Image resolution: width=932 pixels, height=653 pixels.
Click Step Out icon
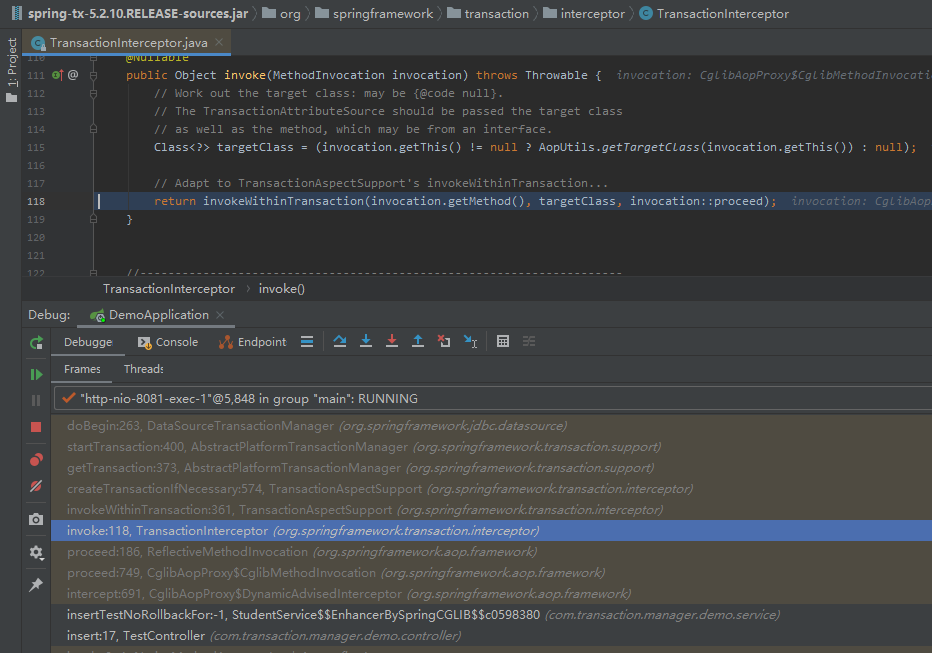pyautogui.click(x=418, y=342)
